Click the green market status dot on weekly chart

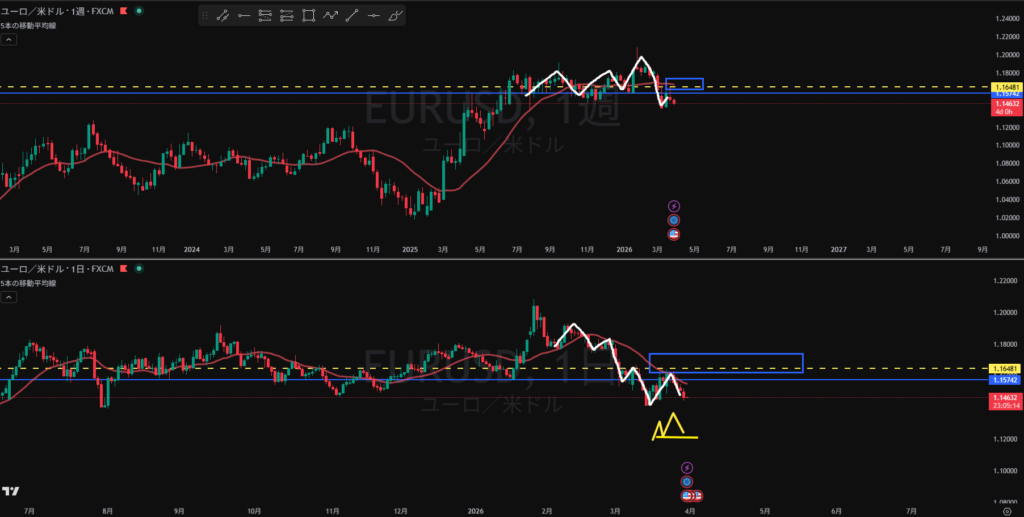138,11
